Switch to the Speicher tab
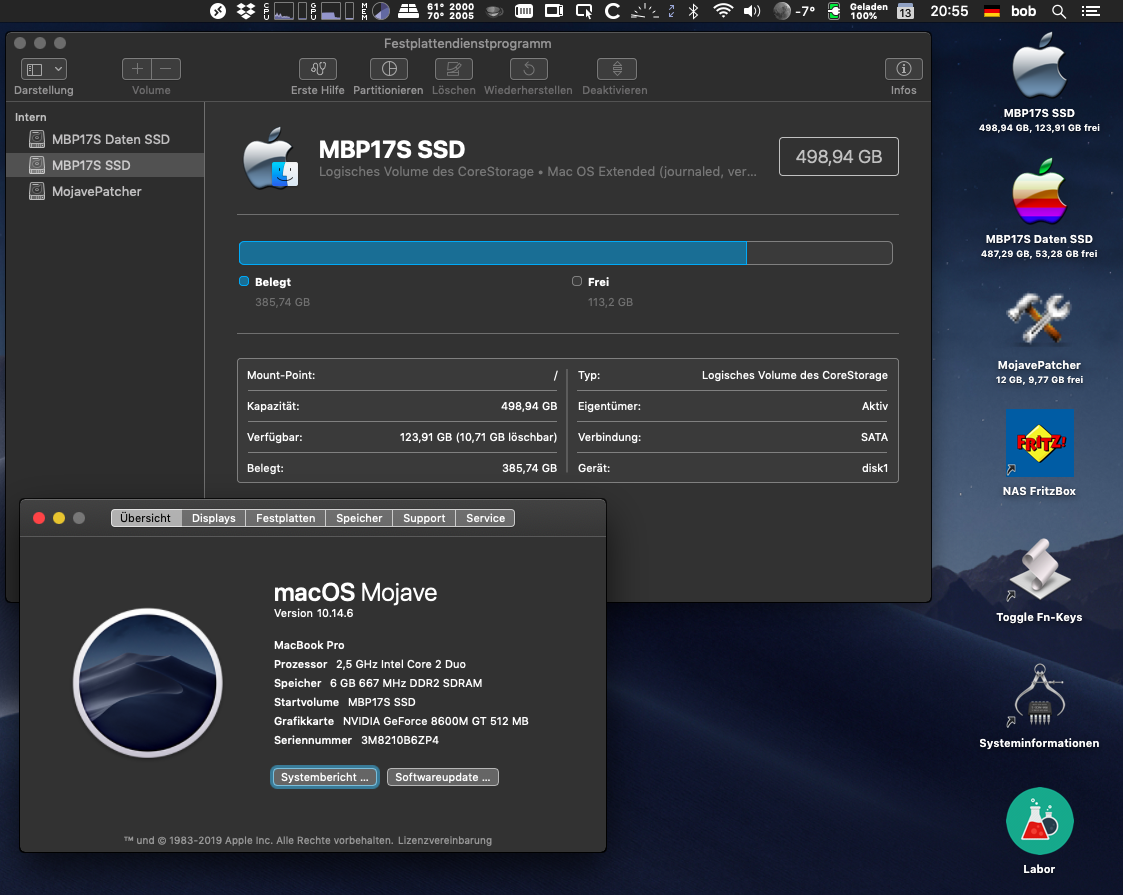The height and width of the screenshot is (895, 1123). point(360,518)
